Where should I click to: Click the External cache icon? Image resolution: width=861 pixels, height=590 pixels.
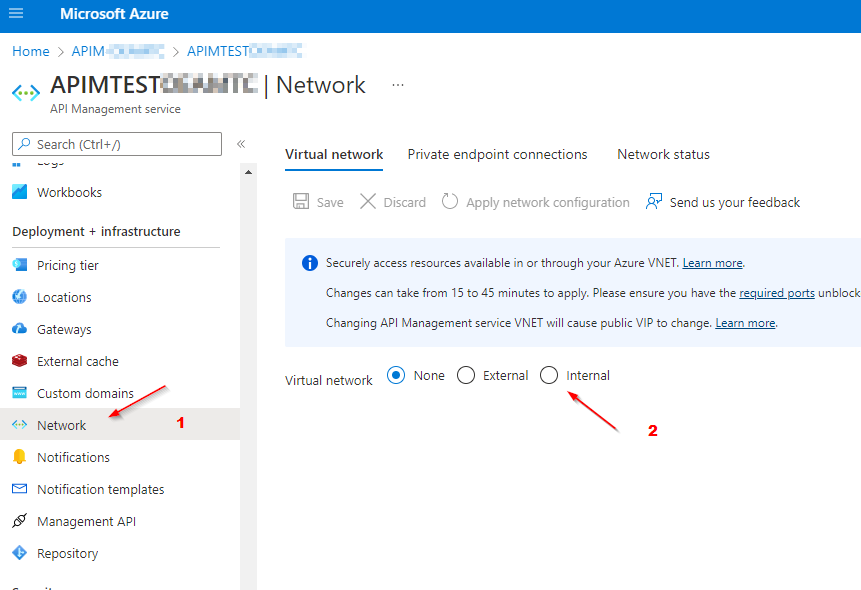point(19,361)
